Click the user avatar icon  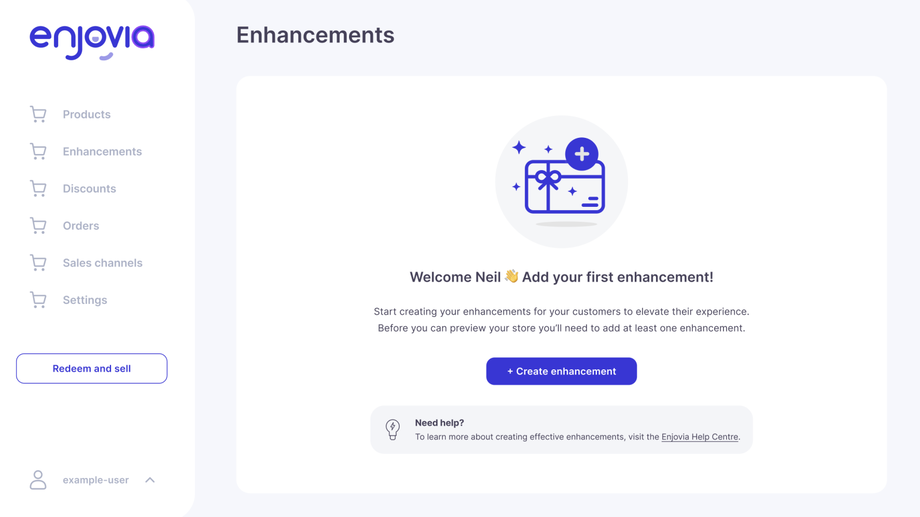38,480
